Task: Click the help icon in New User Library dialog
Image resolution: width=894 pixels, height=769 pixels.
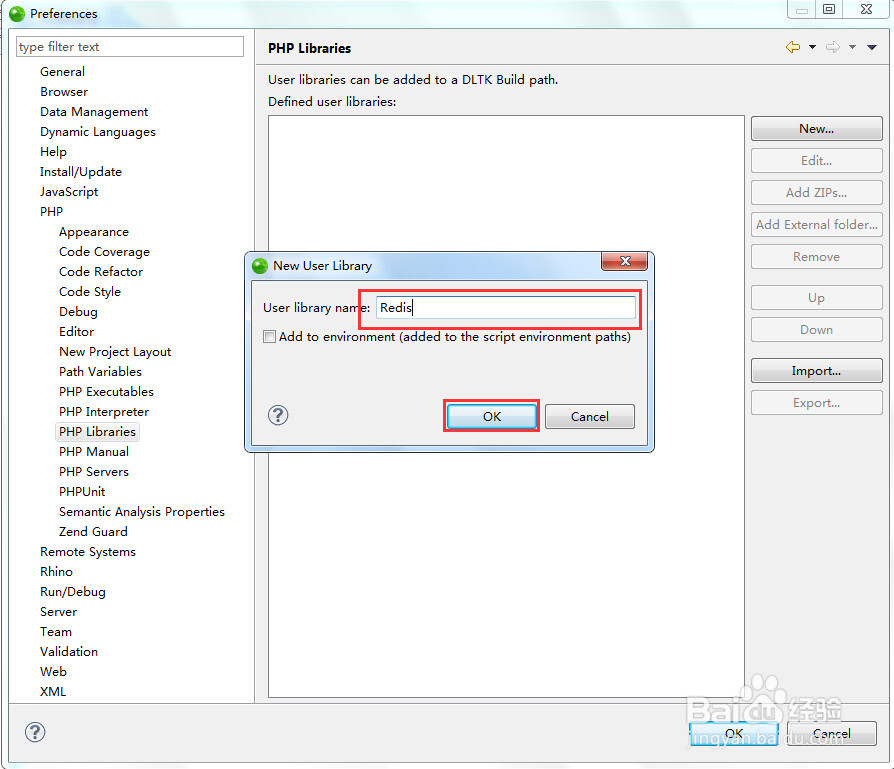Action: point(278,415)
